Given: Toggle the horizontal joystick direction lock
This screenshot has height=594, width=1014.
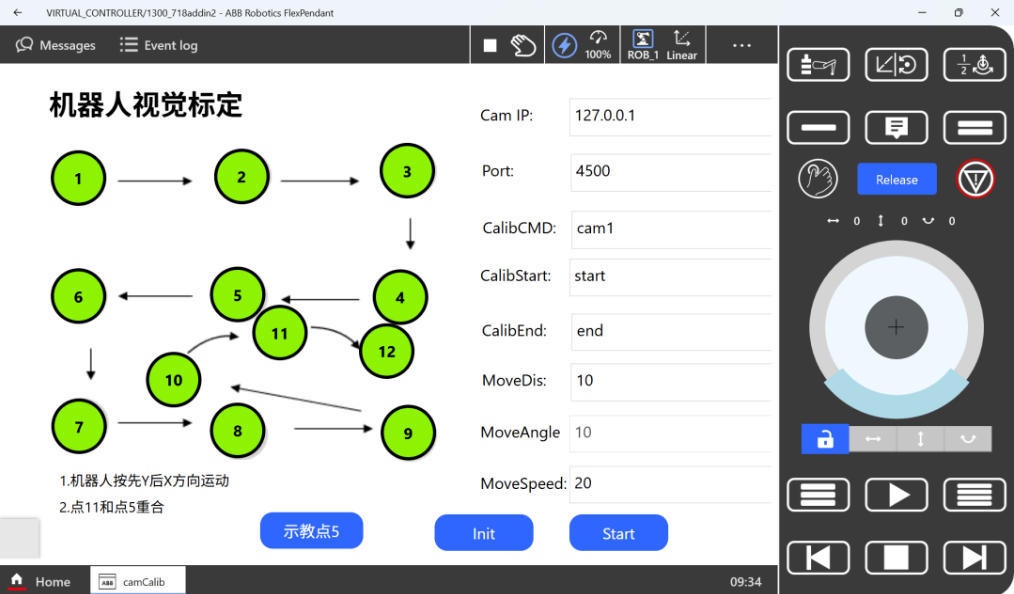Looking at the screenshot, I should click(873, 439).
